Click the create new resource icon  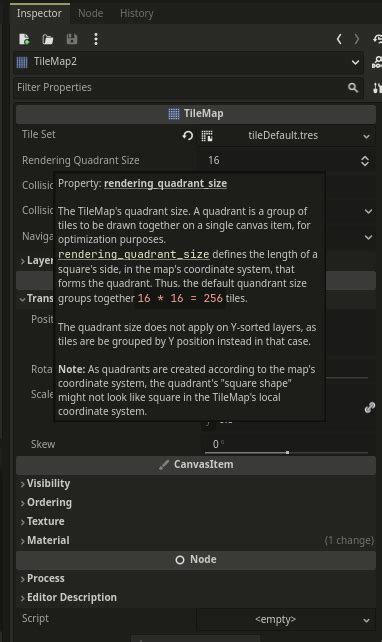(x=24, y=39)
